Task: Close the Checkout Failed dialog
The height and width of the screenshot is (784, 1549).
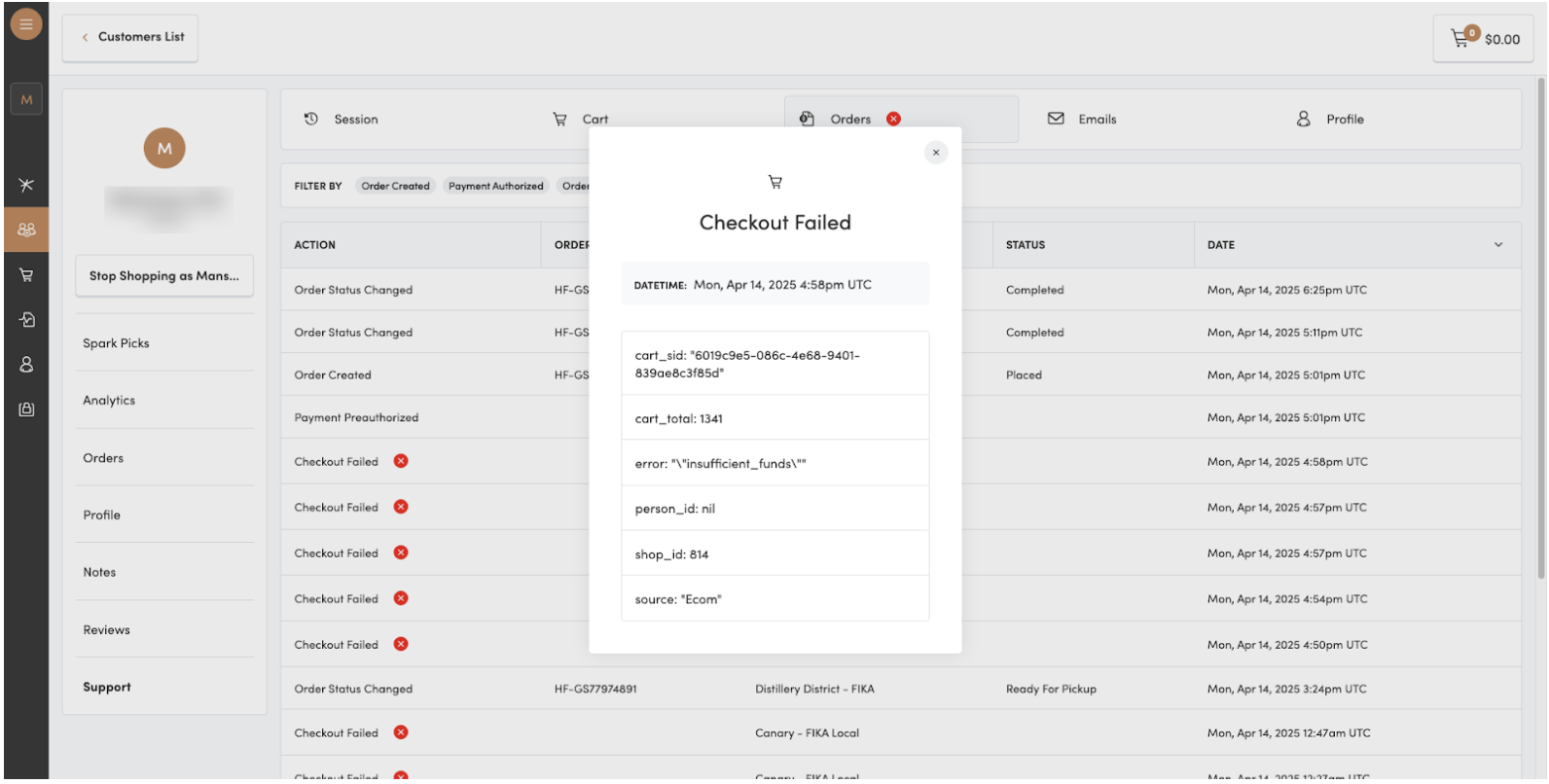Action: coord(935,153)
